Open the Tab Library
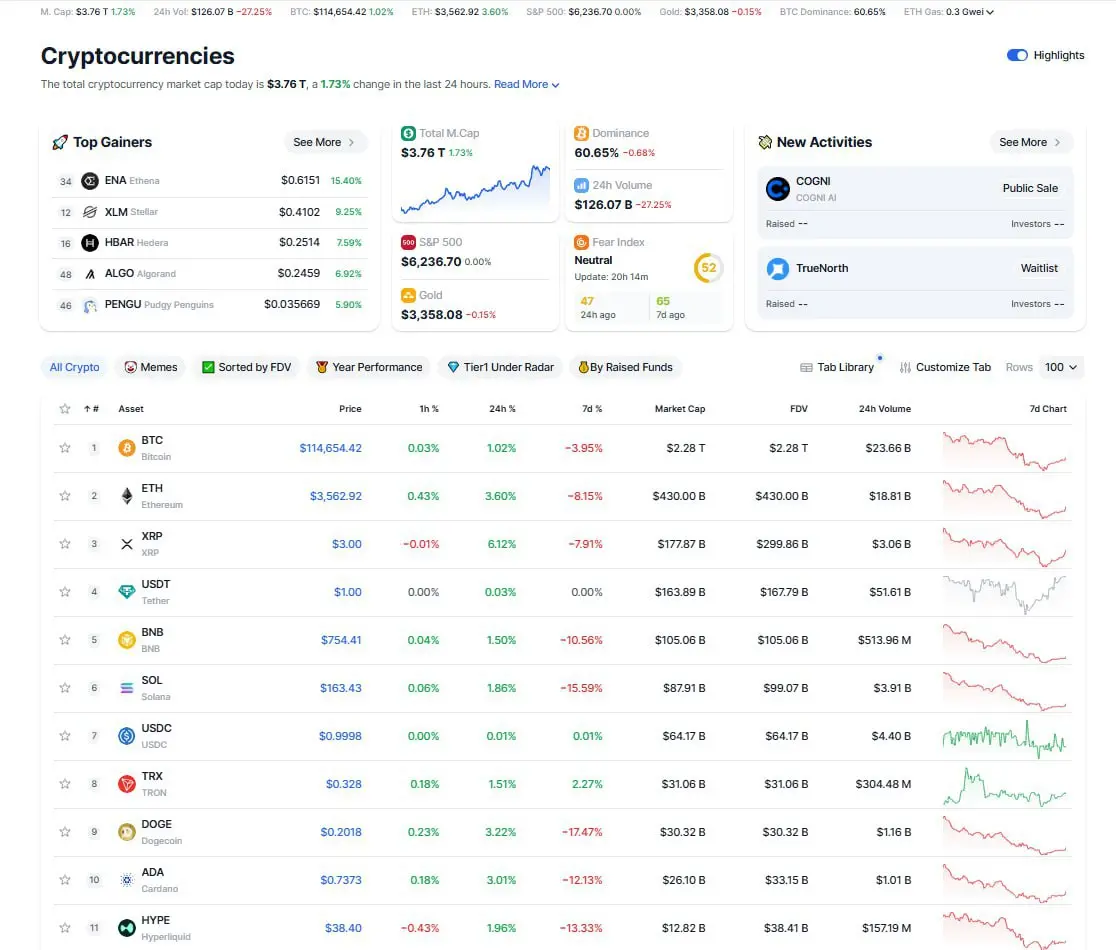Screen dimensions: 1116x950 pos(837,367)
